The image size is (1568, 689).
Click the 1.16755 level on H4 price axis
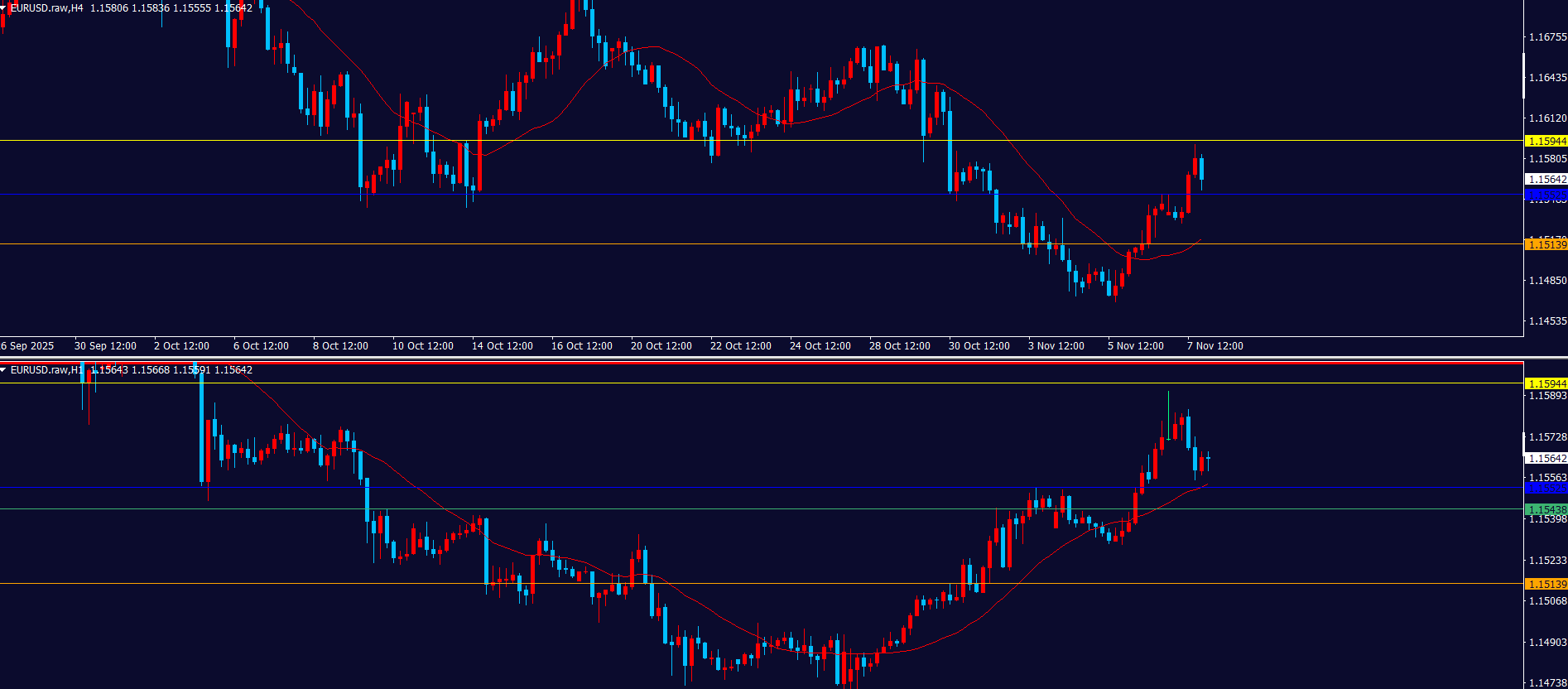[1546, 37]
